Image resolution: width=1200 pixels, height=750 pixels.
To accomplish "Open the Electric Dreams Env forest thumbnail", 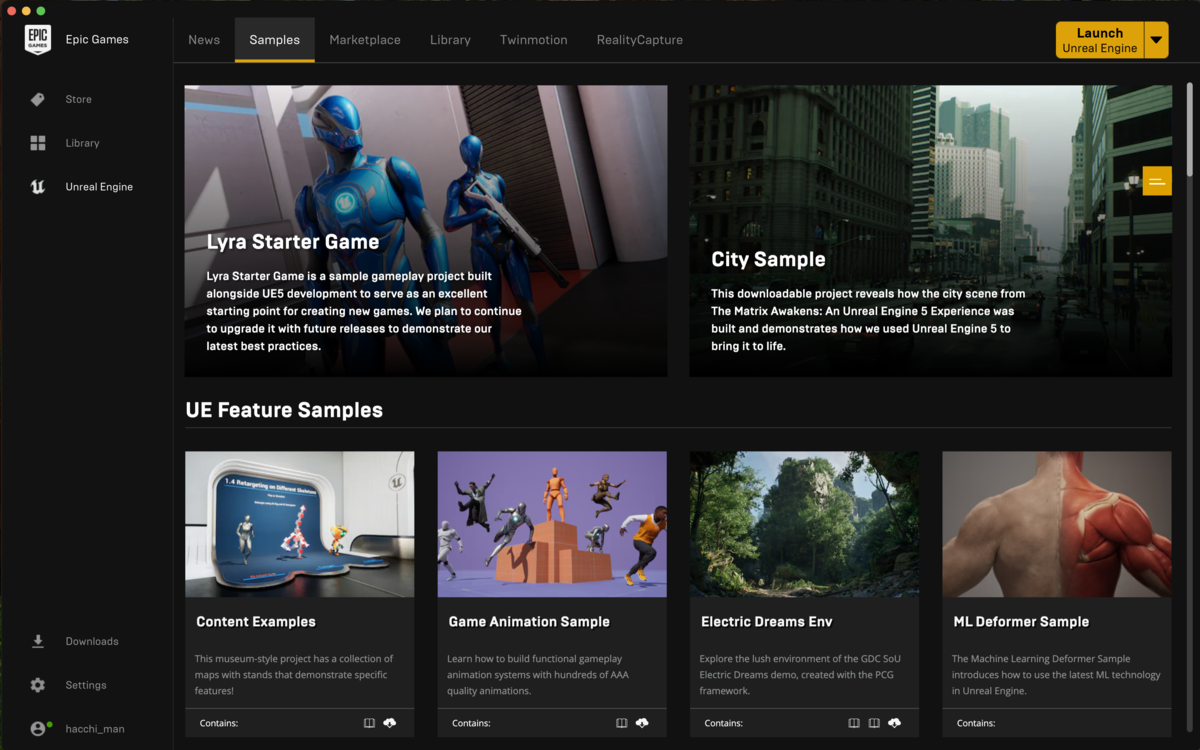I will tap(805, 524).
